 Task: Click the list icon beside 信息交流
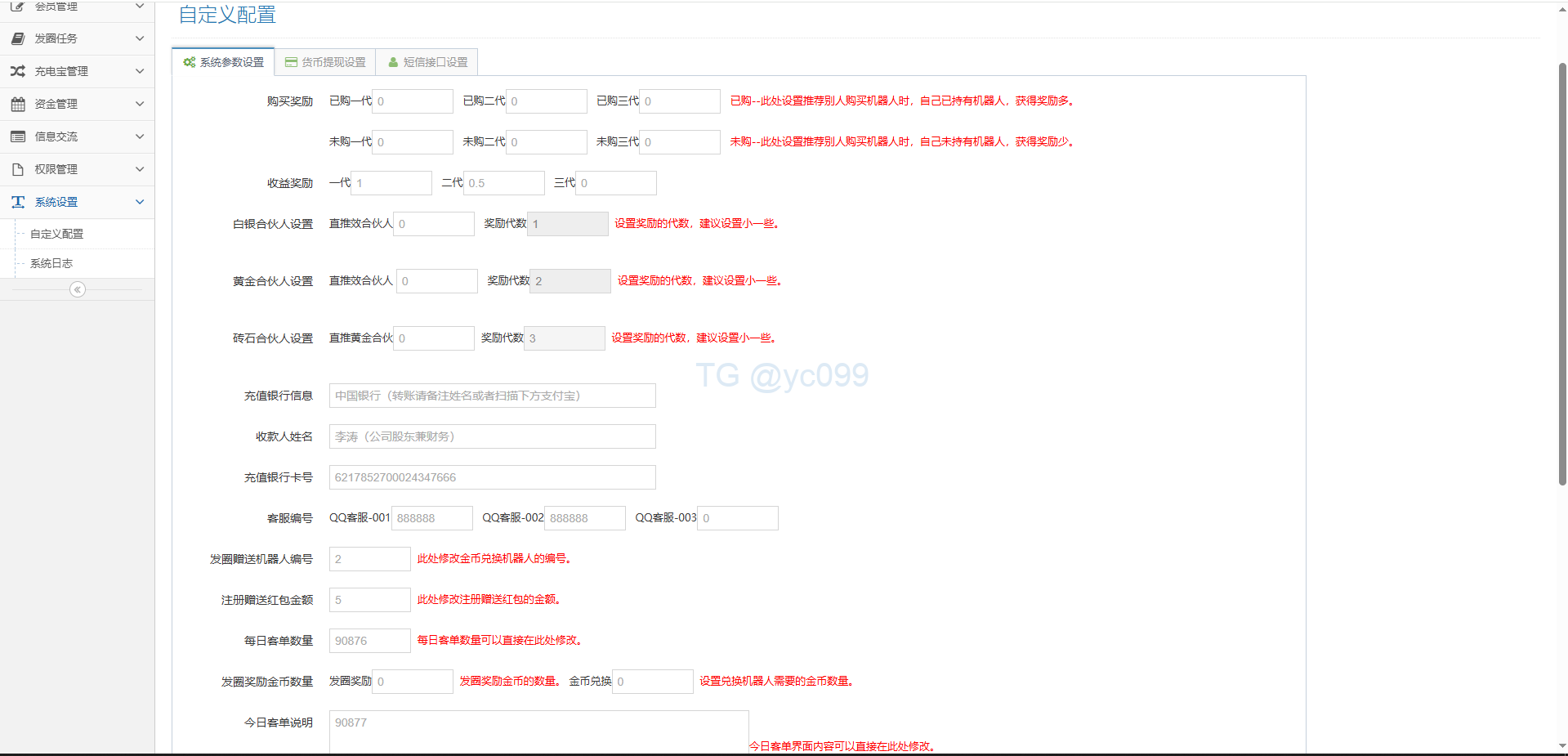coord(18,136)
